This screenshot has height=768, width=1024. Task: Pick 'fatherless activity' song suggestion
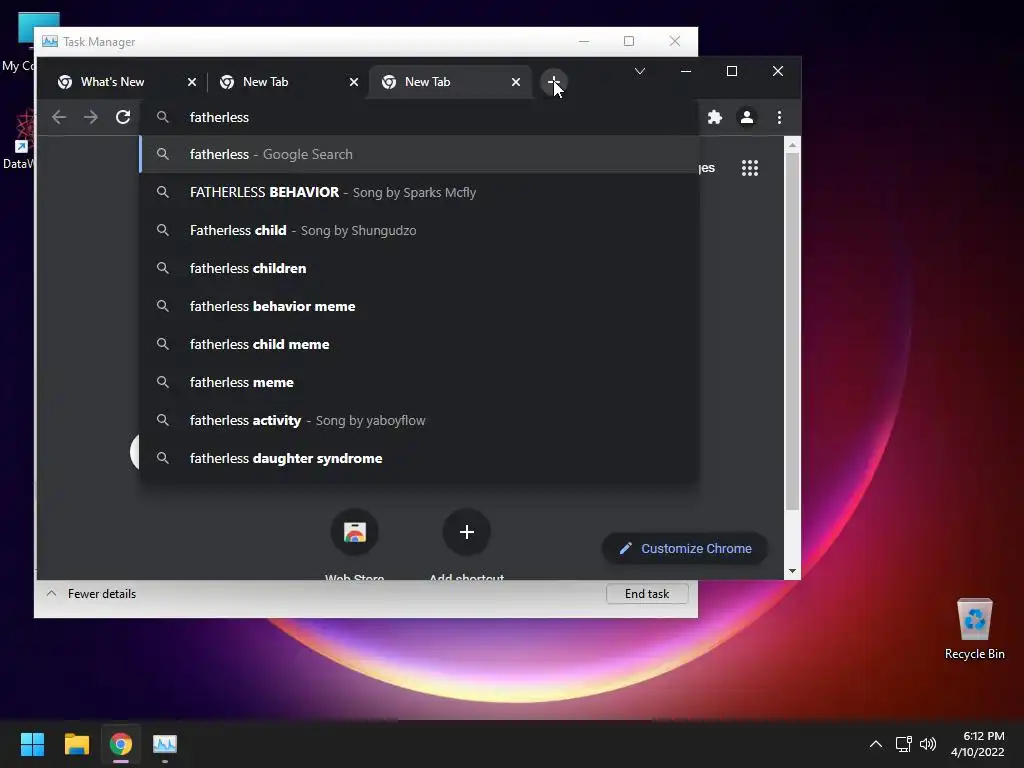pyautogui.click(x=419, y=421)
